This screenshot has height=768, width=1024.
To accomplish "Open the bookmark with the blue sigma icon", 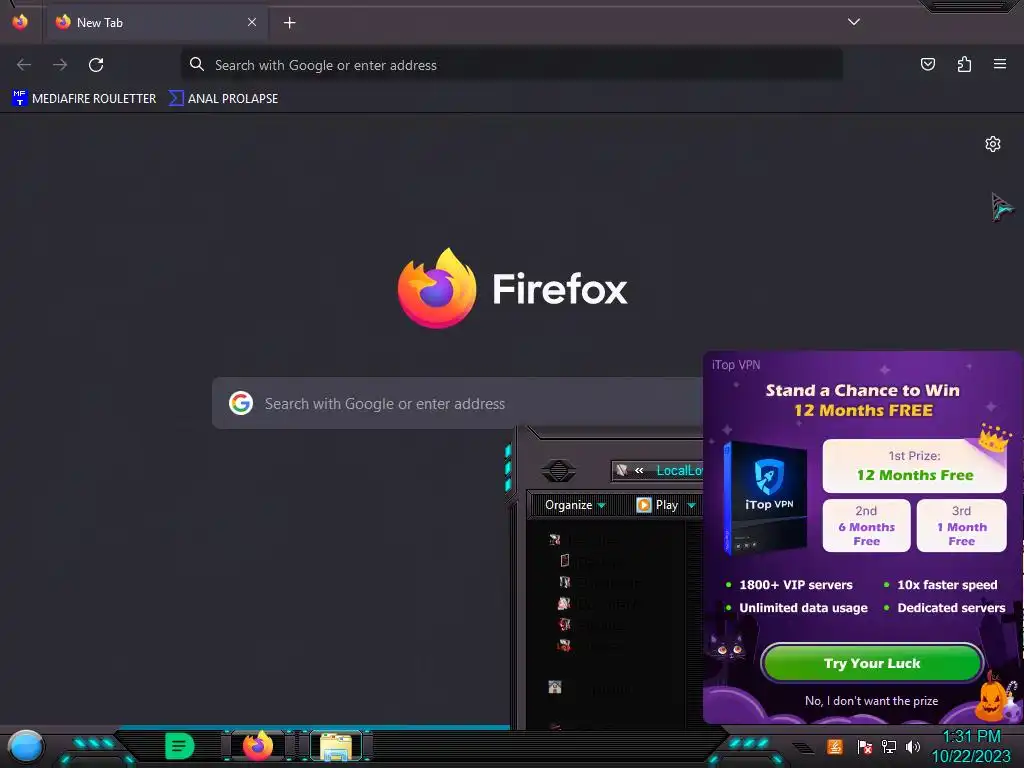I will point(223,99).
